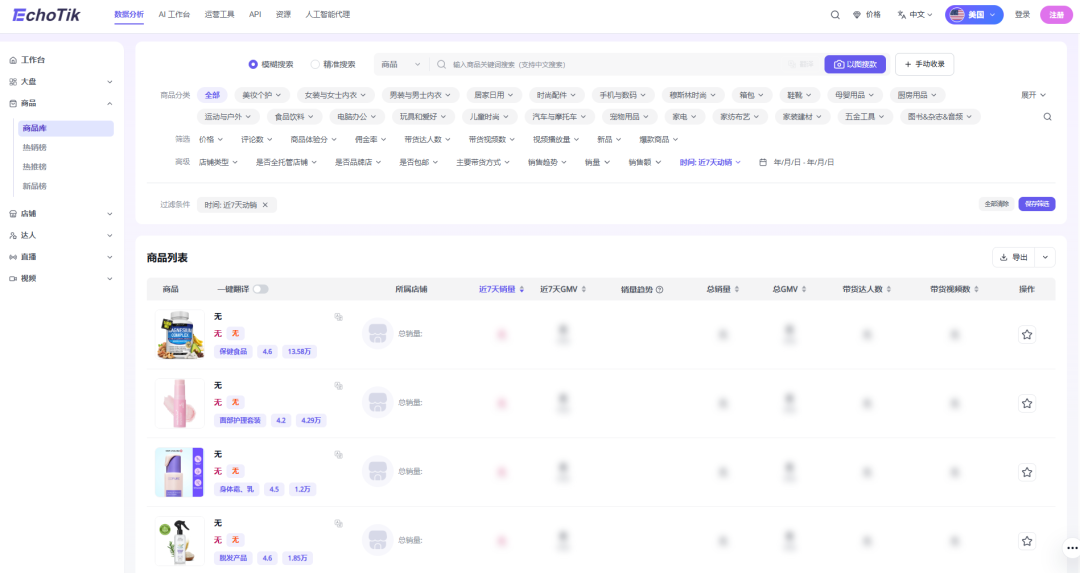
Task: Click the 以图搜款 image search button
Action: pyautogui.click(x=855, y=64)
